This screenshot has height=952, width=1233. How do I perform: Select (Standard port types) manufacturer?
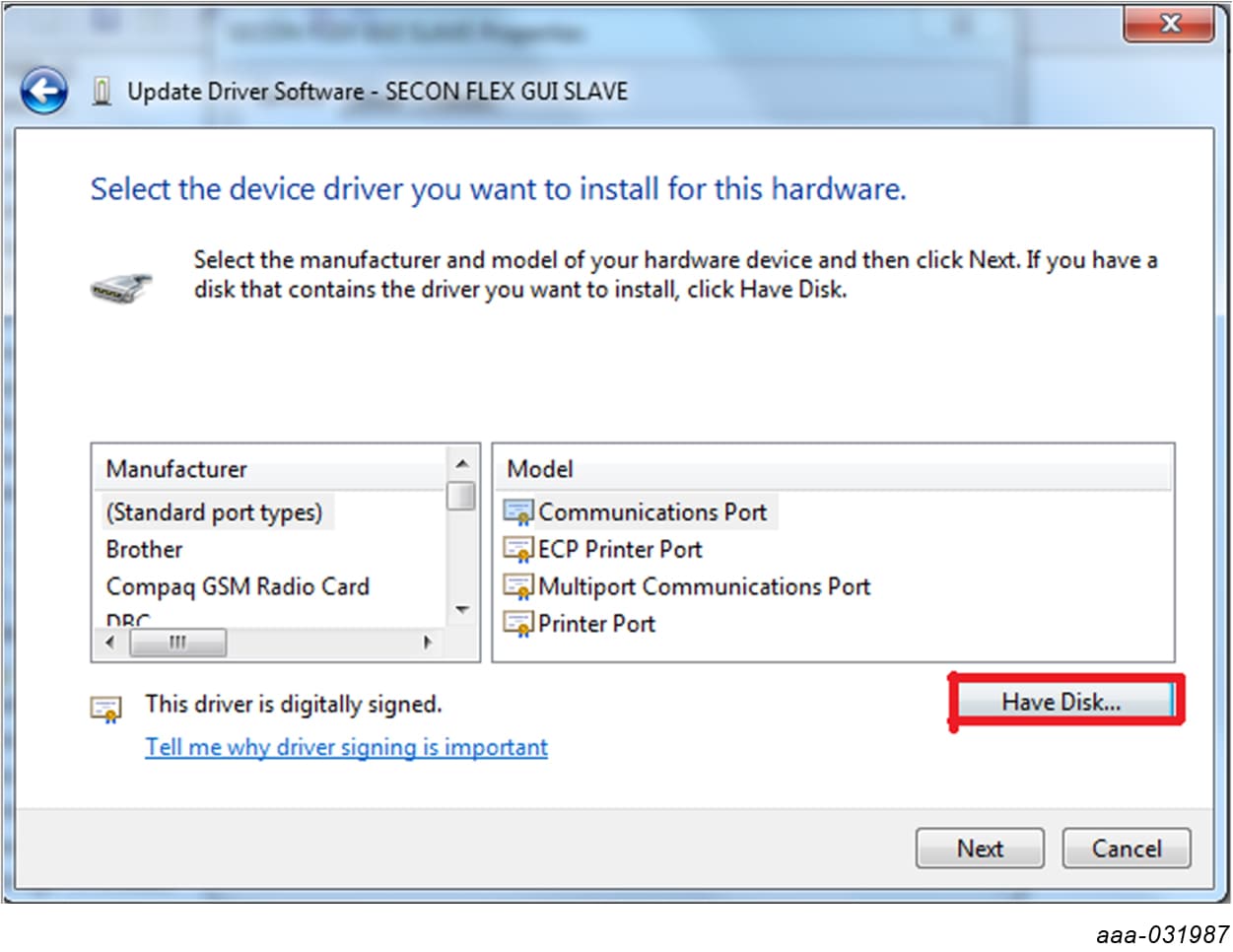tap(214, 512)
